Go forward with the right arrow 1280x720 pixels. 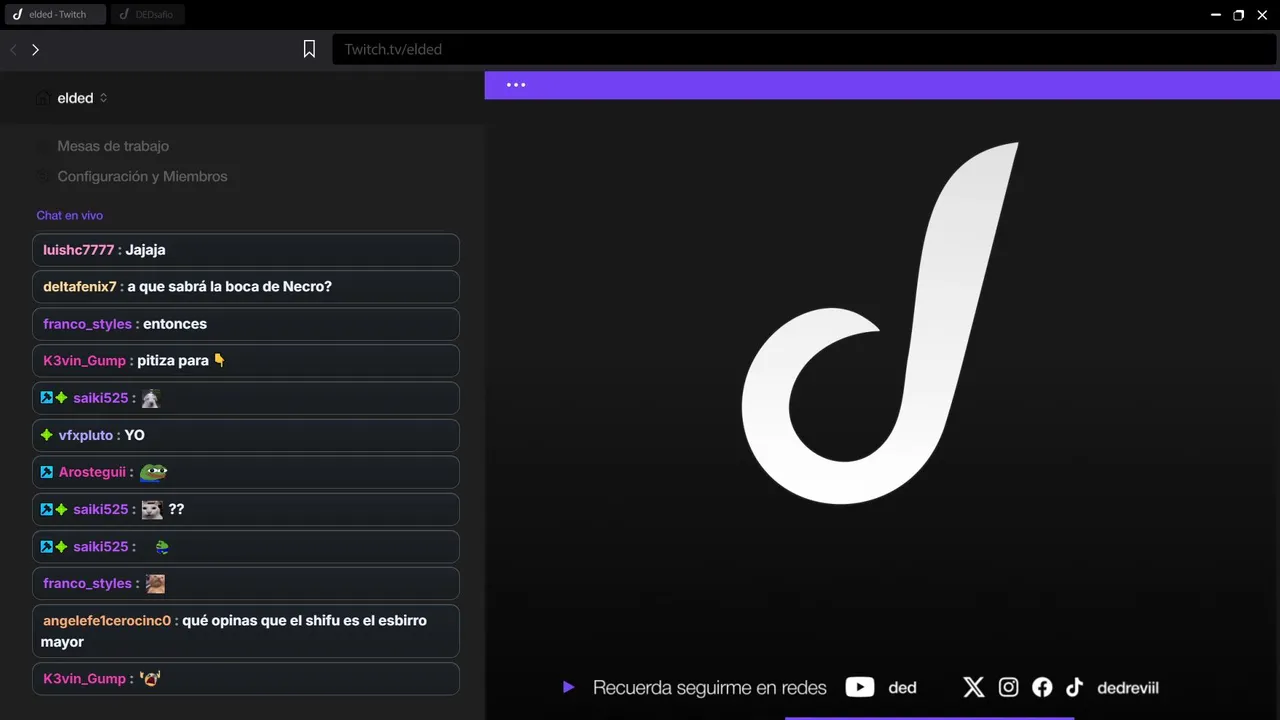pyautogui.click(x=35, y=49)
